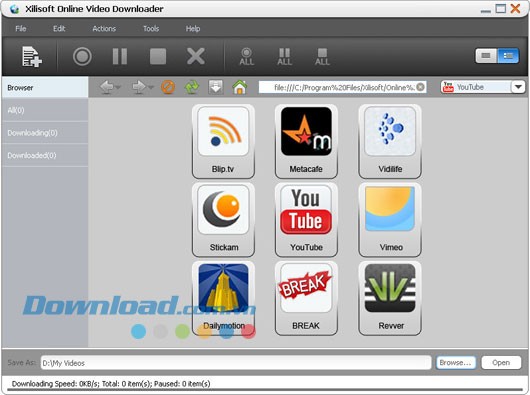Switch to the simple list view mode
530x395 pixels.
pos(486,56)
